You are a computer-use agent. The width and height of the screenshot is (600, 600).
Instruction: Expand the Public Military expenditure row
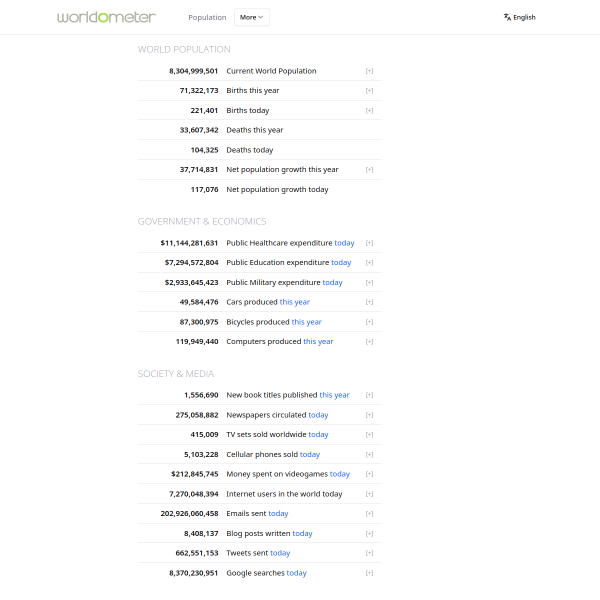[x=369, y=282]
